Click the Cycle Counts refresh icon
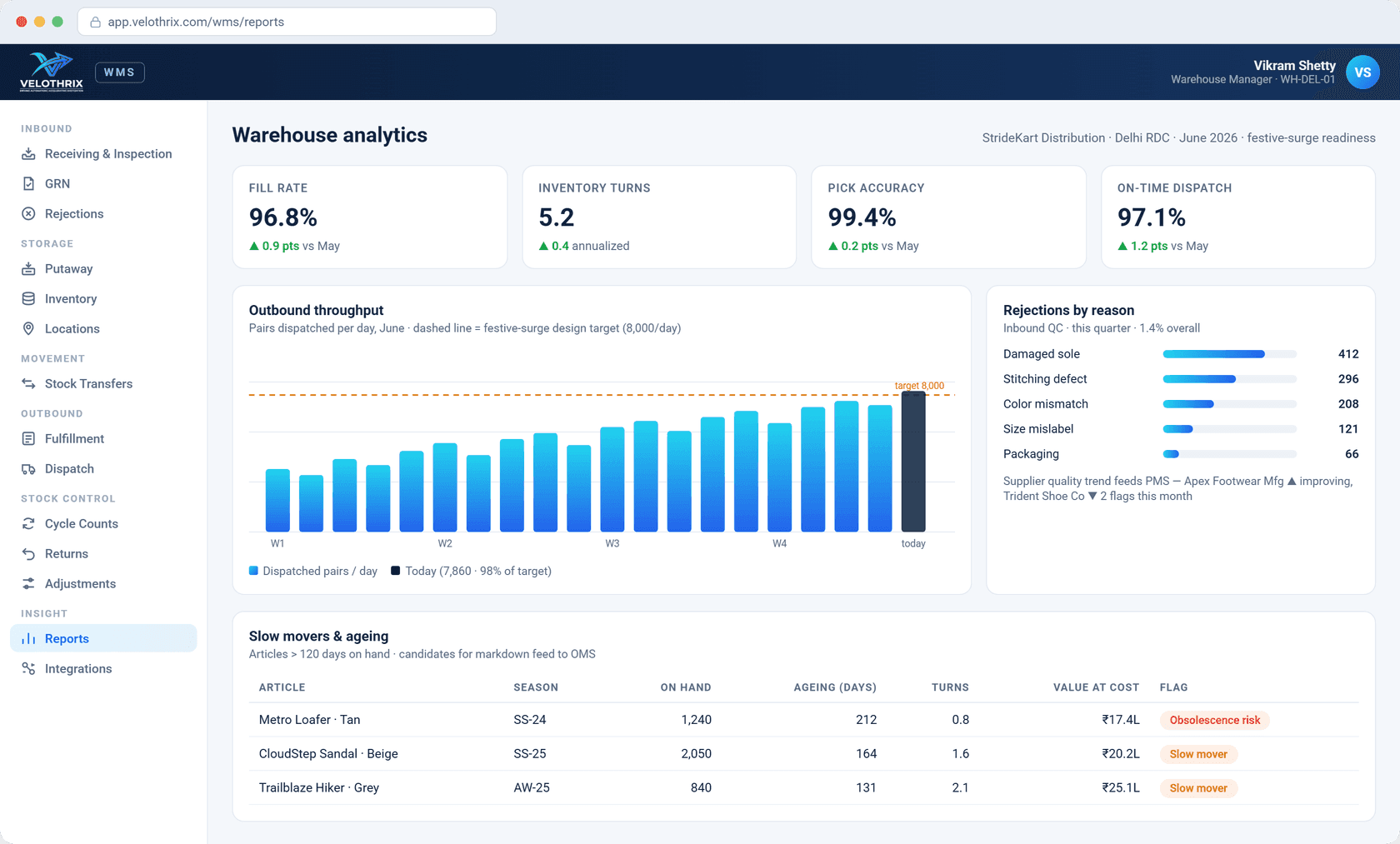The image size is (1400, 844). (x=28, y=524)
